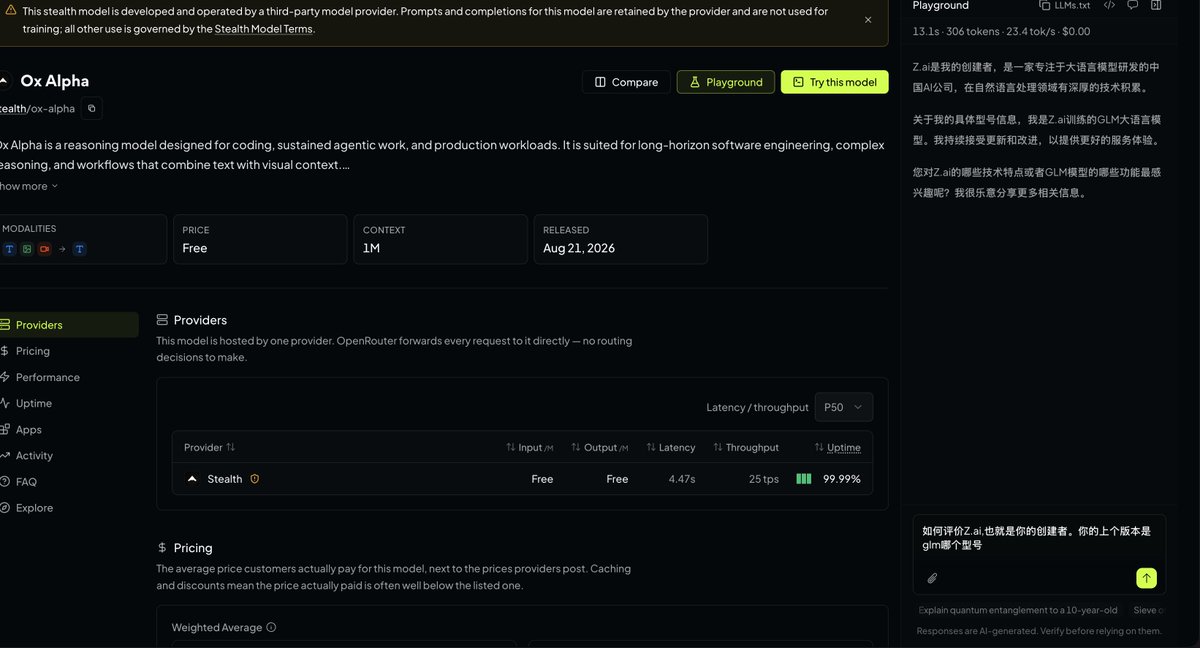Sort by Input price column
Screen dimensions: 1200x648
pos(530,447)
